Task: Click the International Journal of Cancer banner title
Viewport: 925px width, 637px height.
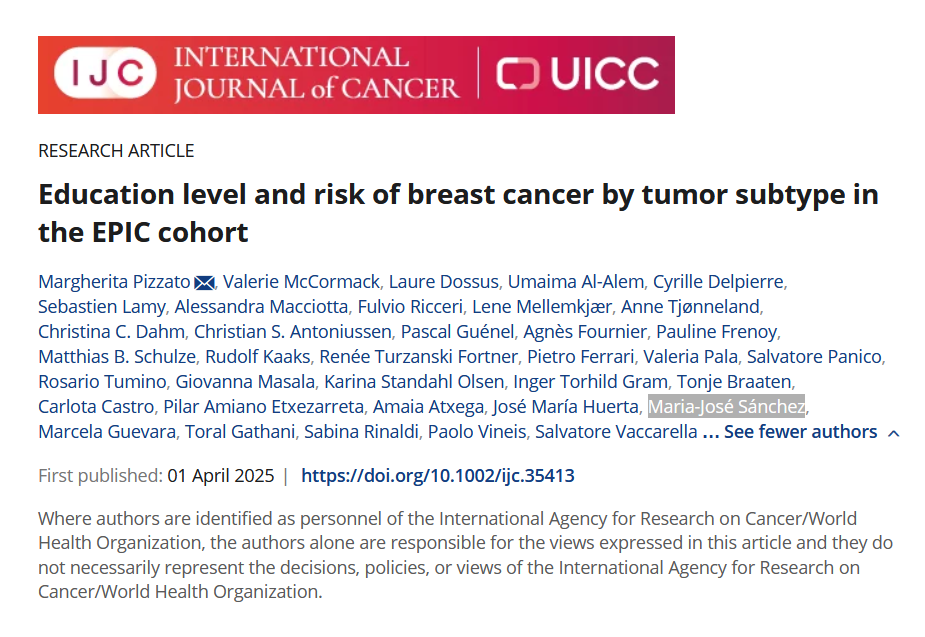Action: point(316,74)
